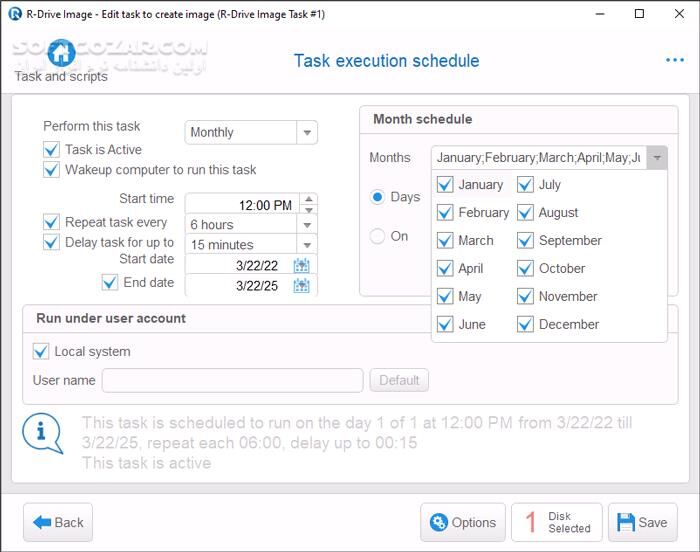Toggle Wakeup computer to run this task
This screenshot has width=700, height=552.
coord(52,170)
